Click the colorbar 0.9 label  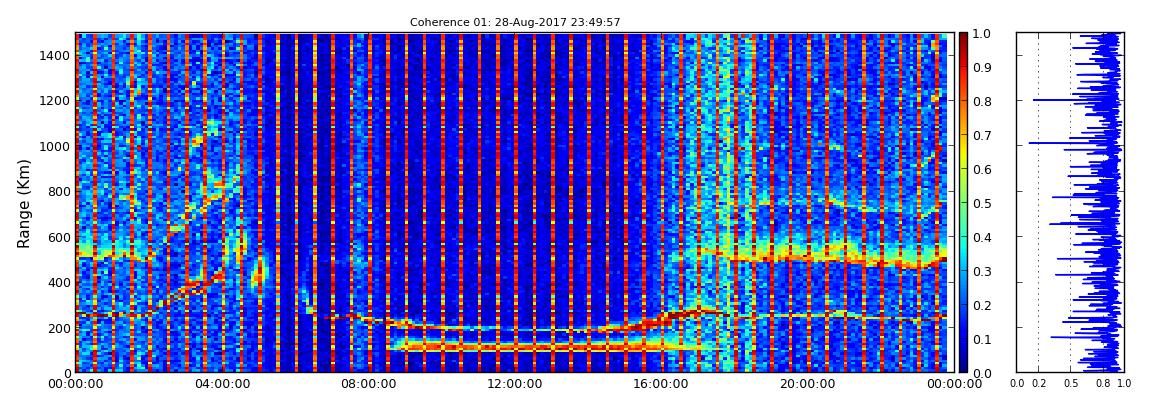tap(983, 67)
